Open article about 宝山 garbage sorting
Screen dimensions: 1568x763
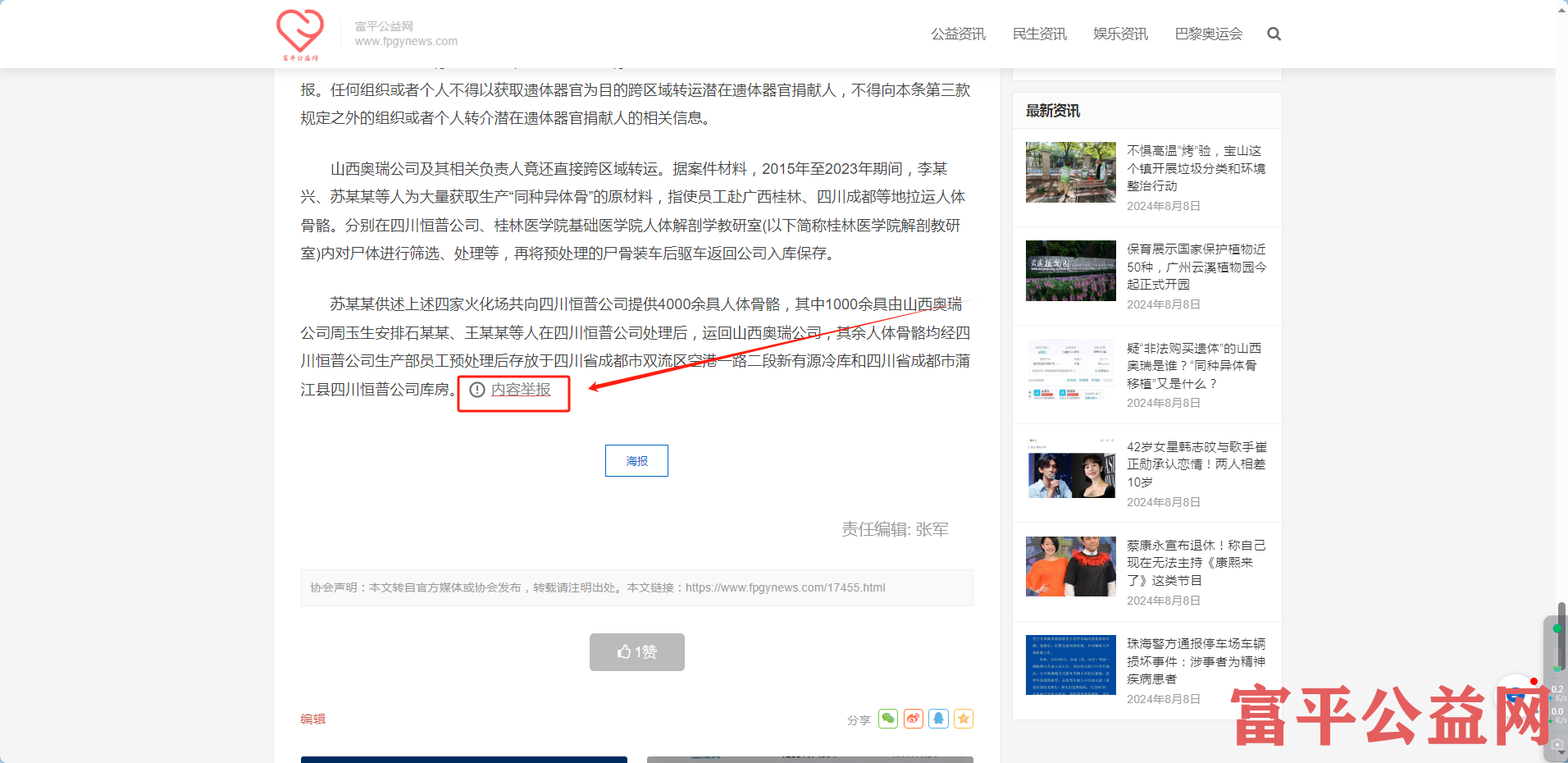tap(1196, 168)
